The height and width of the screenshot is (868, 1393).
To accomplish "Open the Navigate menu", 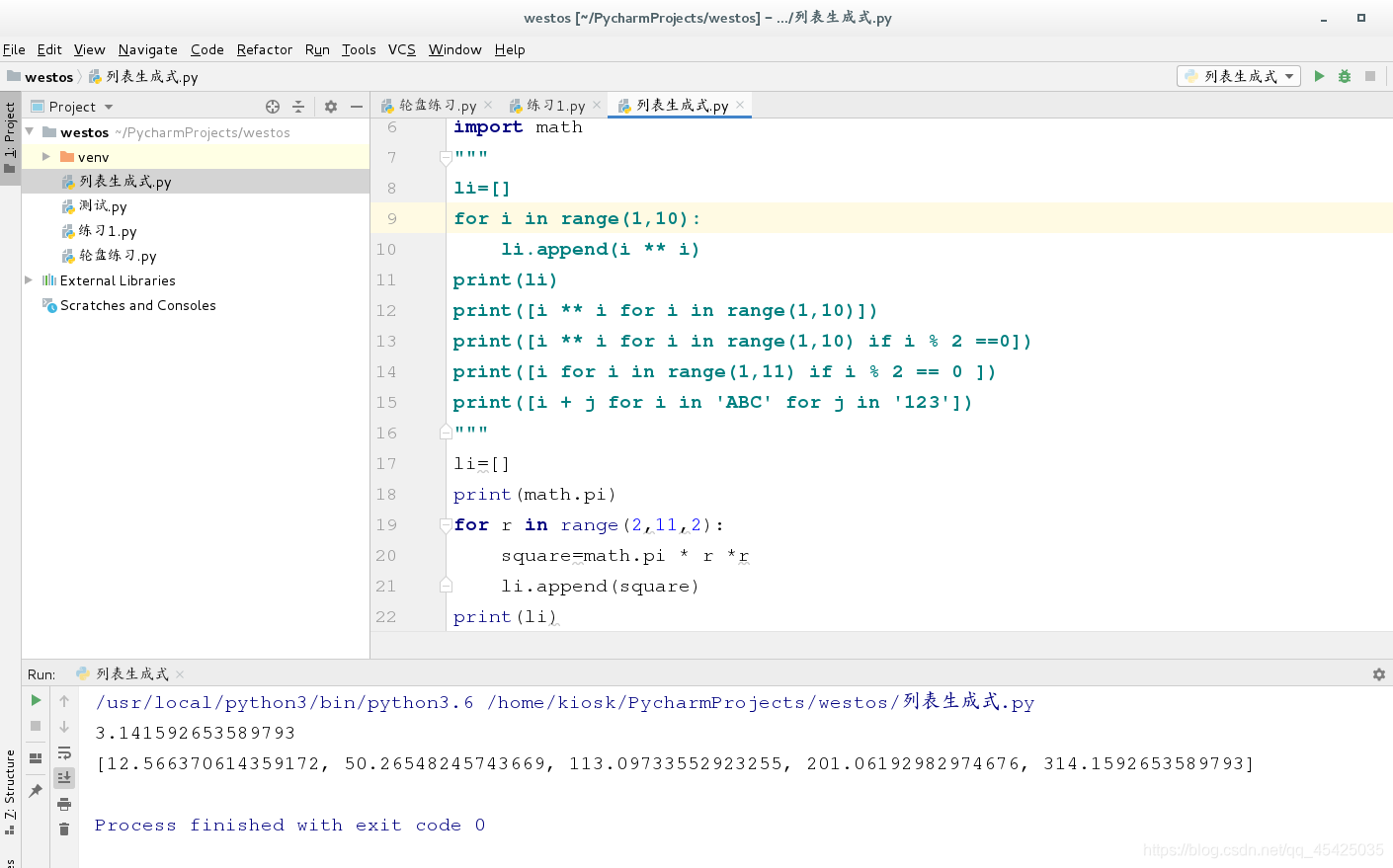I will pyautogui.click(x=148, y=49).
